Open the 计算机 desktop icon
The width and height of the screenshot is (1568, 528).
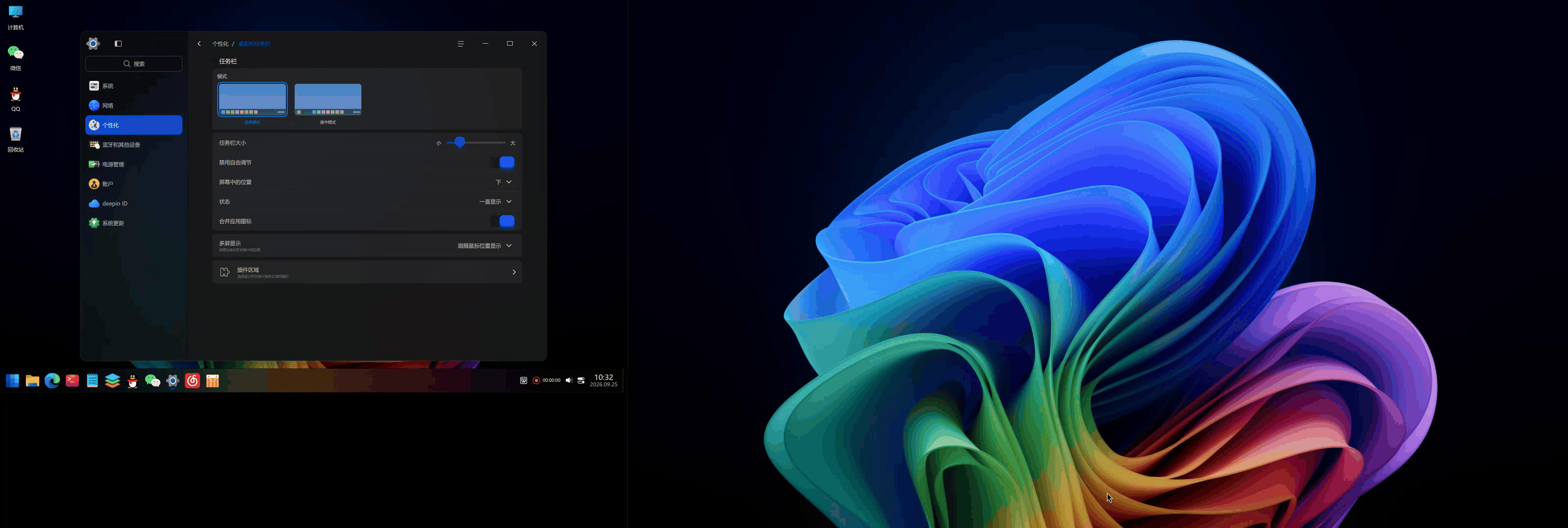pyautogui.click(x=16, y=18)
